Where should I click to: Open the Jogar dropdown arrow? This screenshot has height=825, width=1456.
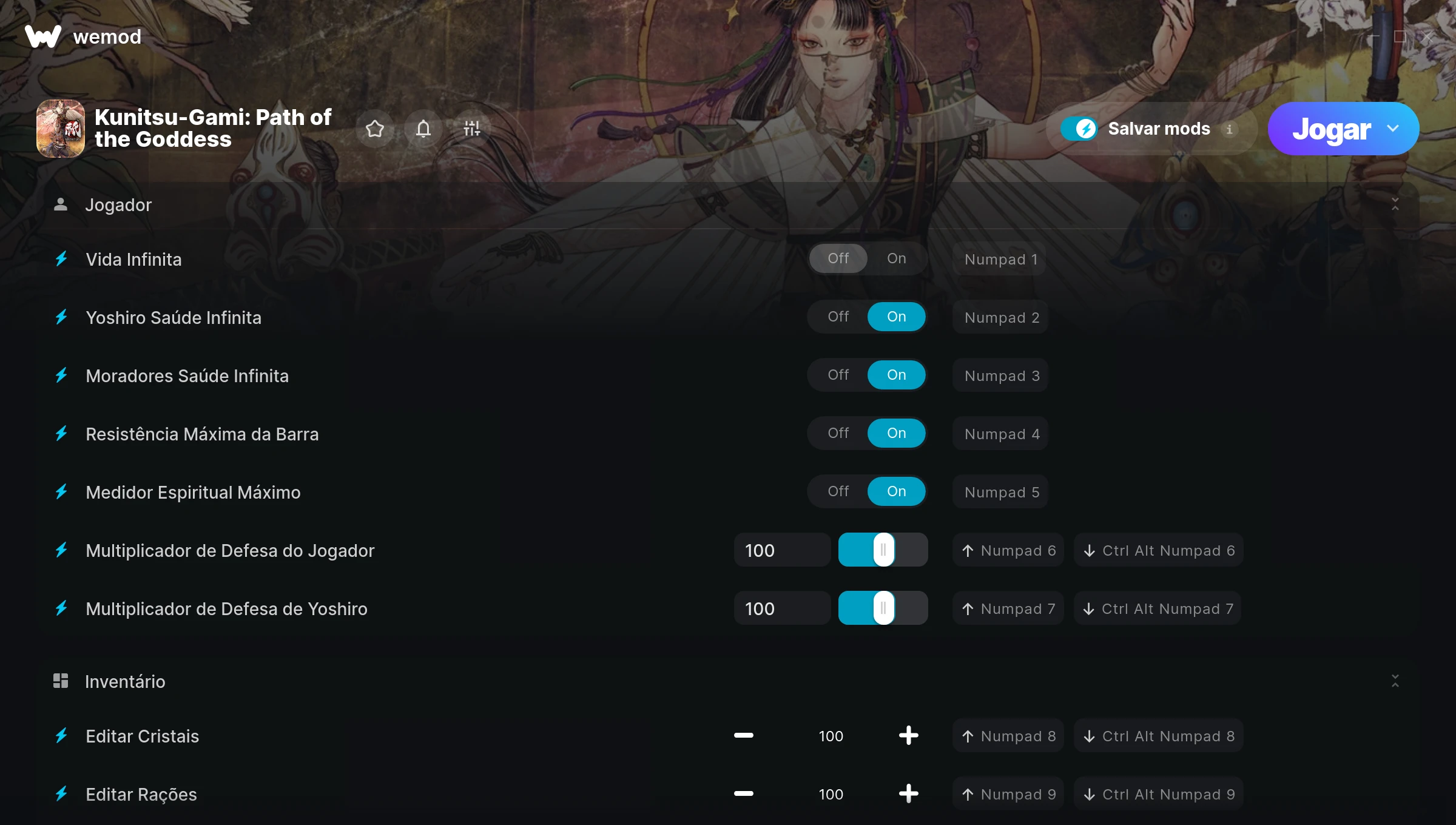(1394, 129)
